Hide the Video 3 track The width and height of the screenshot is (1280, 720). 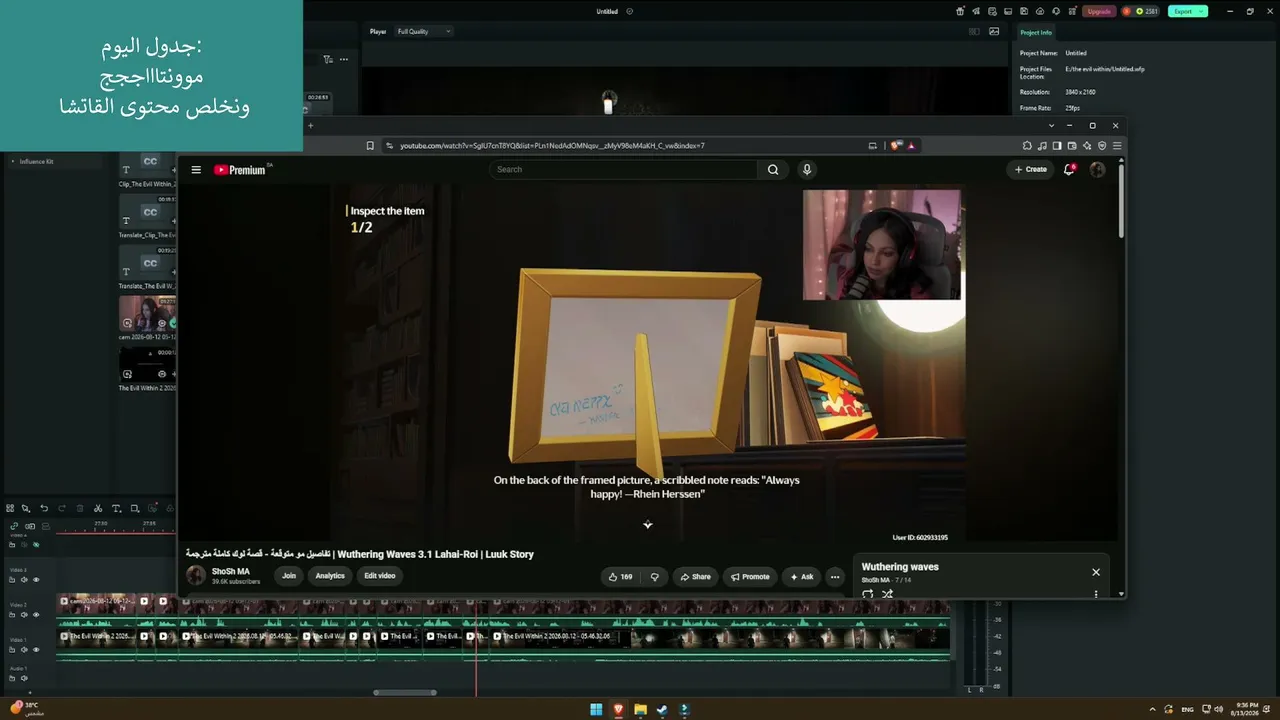(36, 580)
